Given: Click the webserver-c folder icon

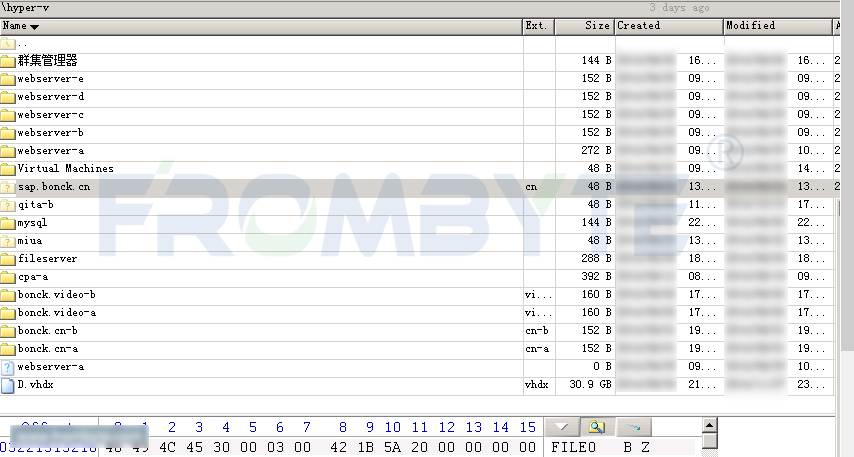Looking at the screenshot, I should pyautogui.click(x=8, y=115).
